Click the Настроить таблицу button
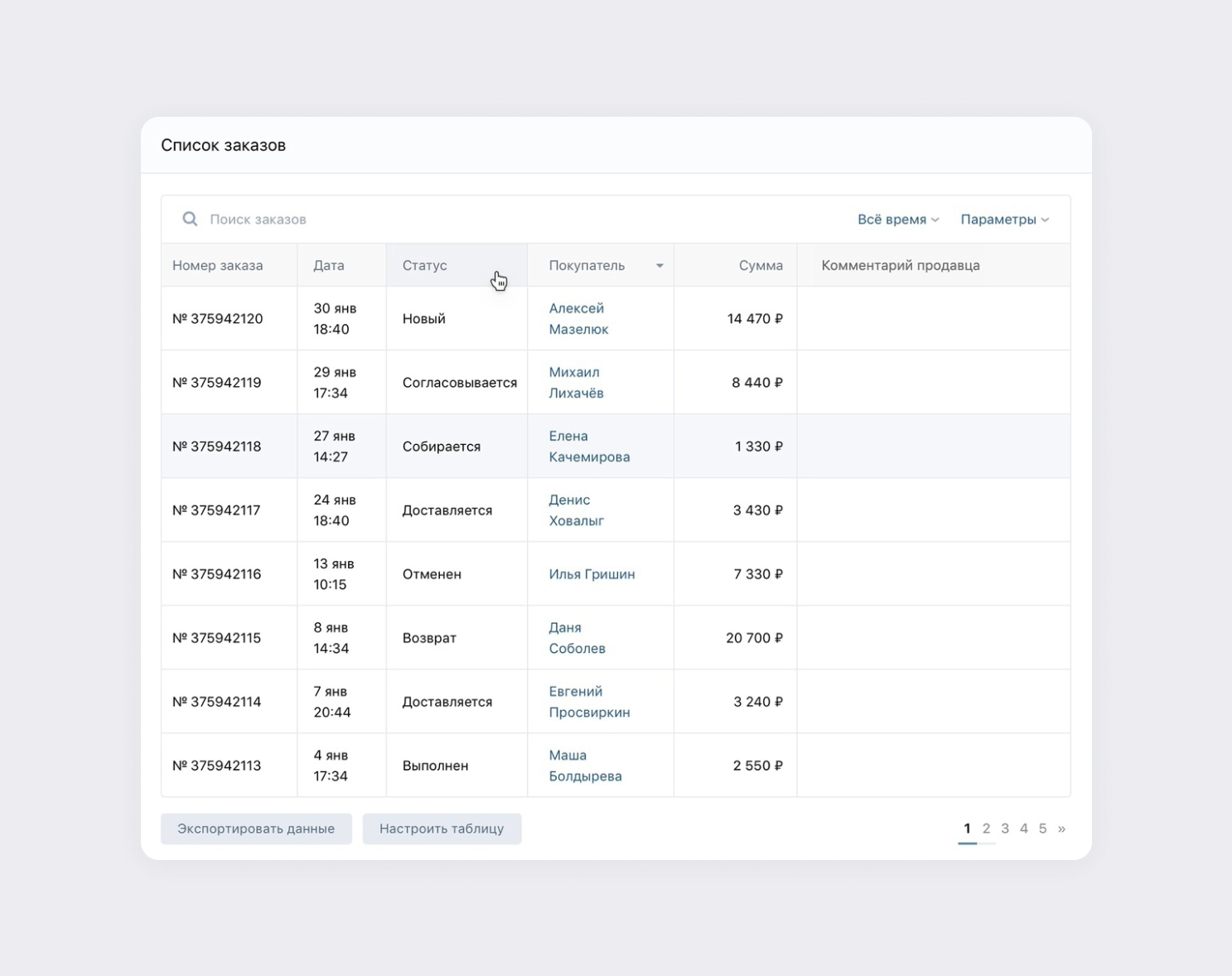The image size is (1232, 976). 442,829
